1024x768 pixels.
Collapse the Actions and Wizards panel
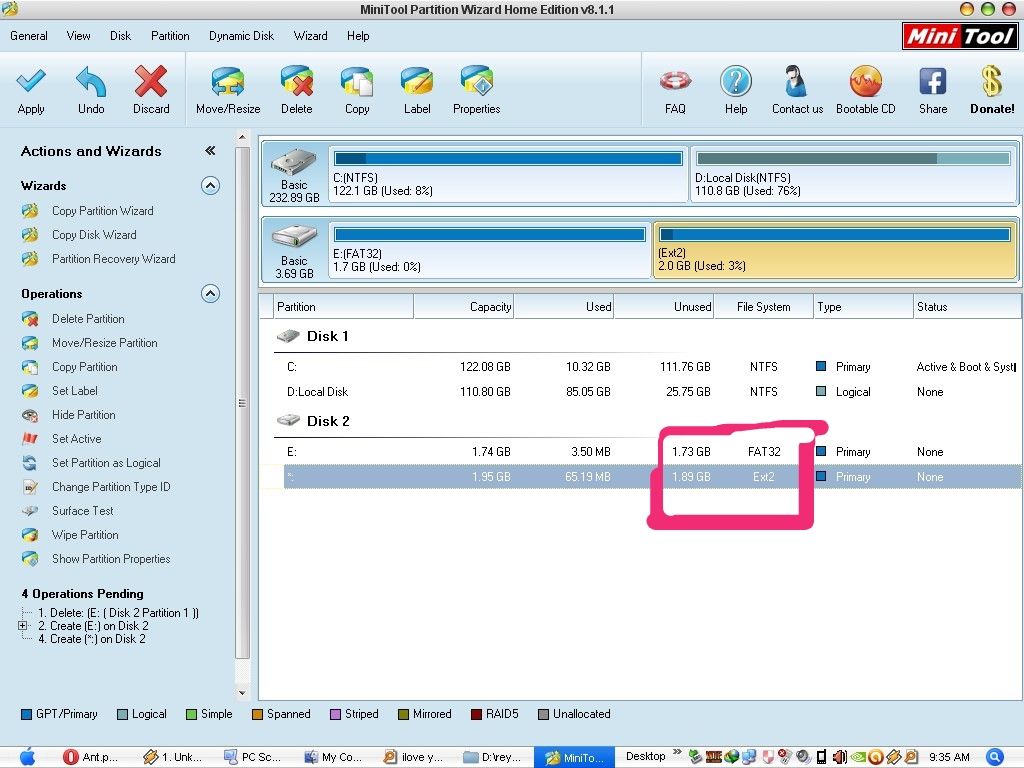210,151
